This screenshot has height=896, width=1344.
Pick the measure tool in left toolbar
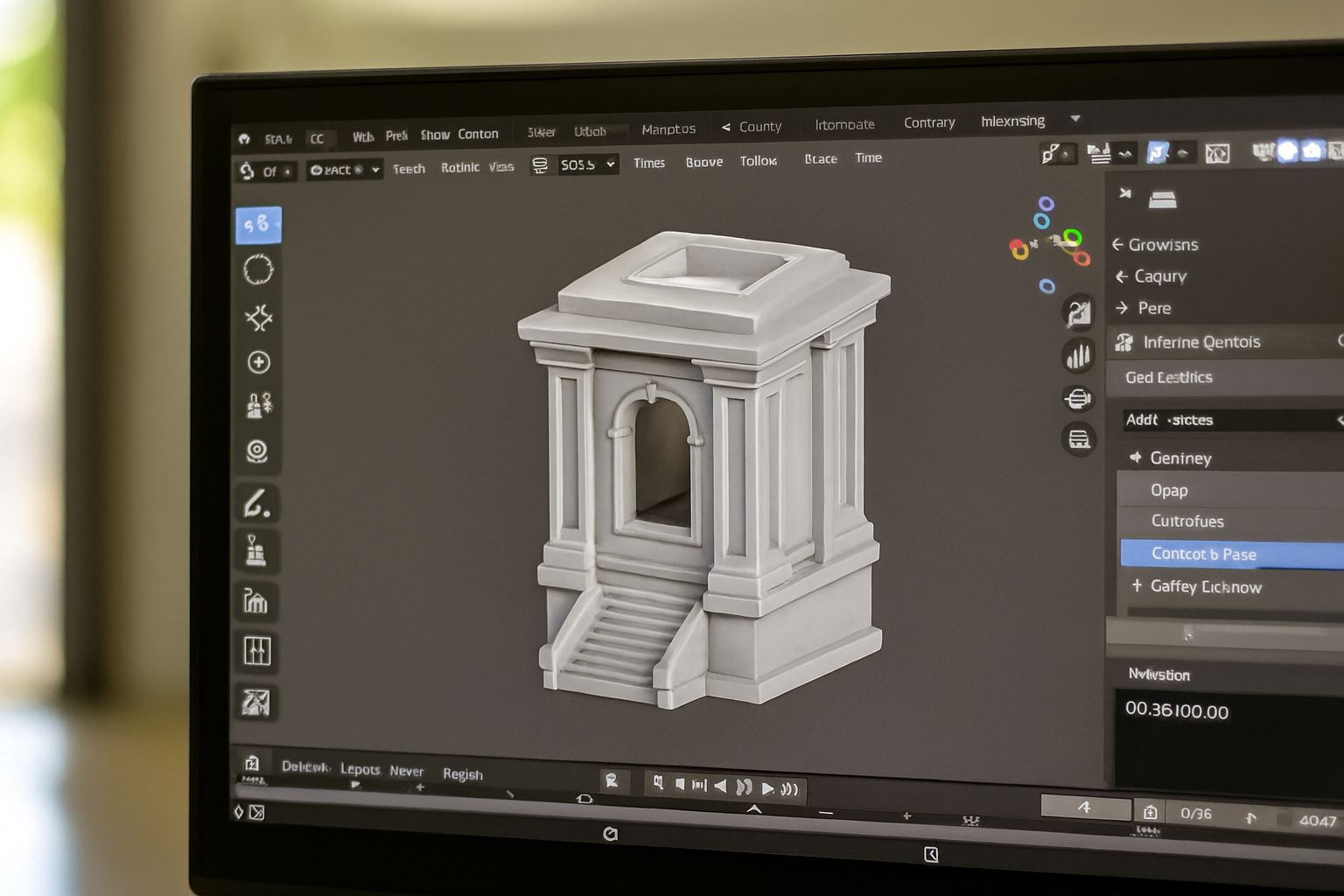(256, 551)
